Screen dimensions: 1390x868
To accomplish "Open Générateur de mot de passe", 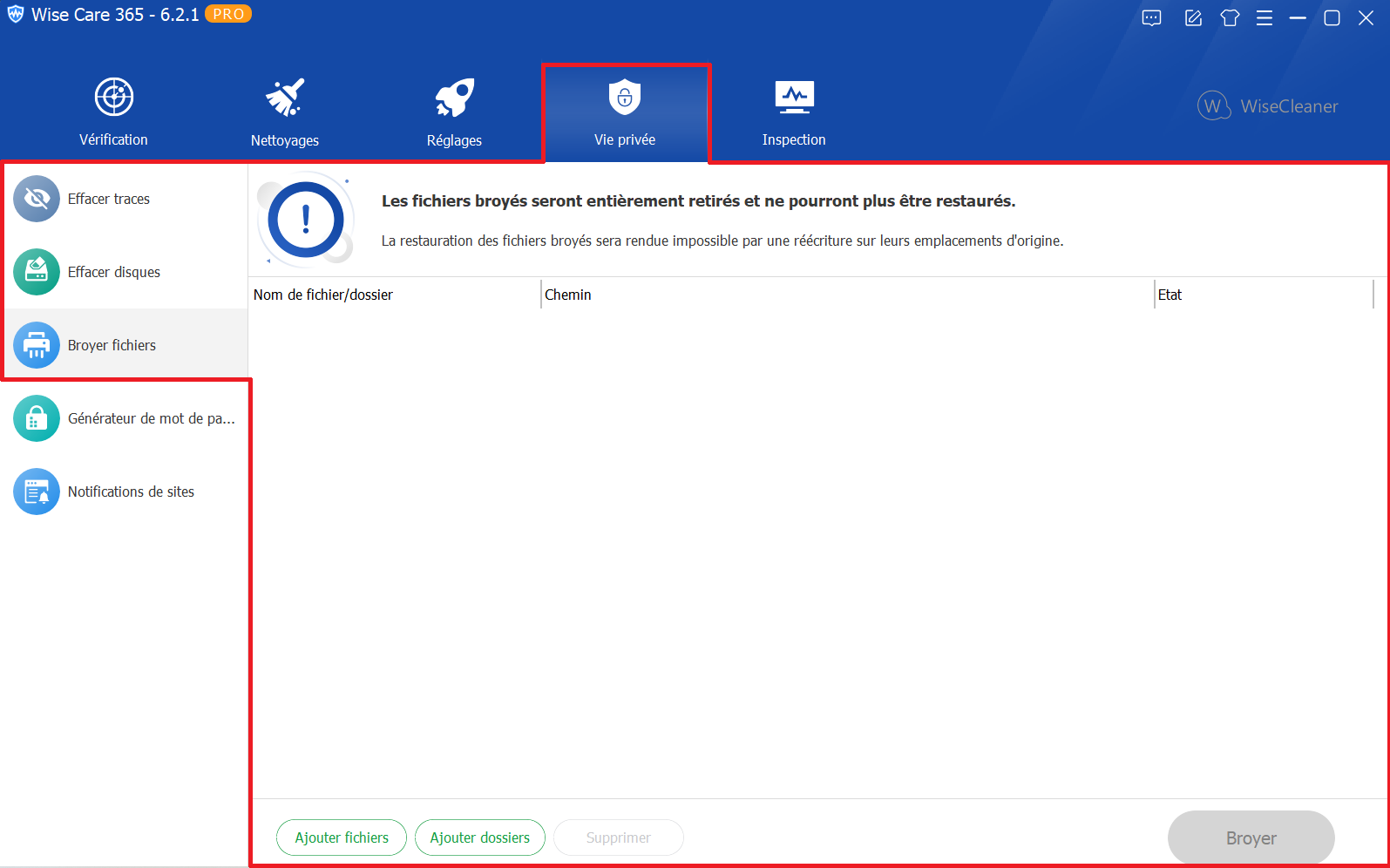I will (125, 418).
